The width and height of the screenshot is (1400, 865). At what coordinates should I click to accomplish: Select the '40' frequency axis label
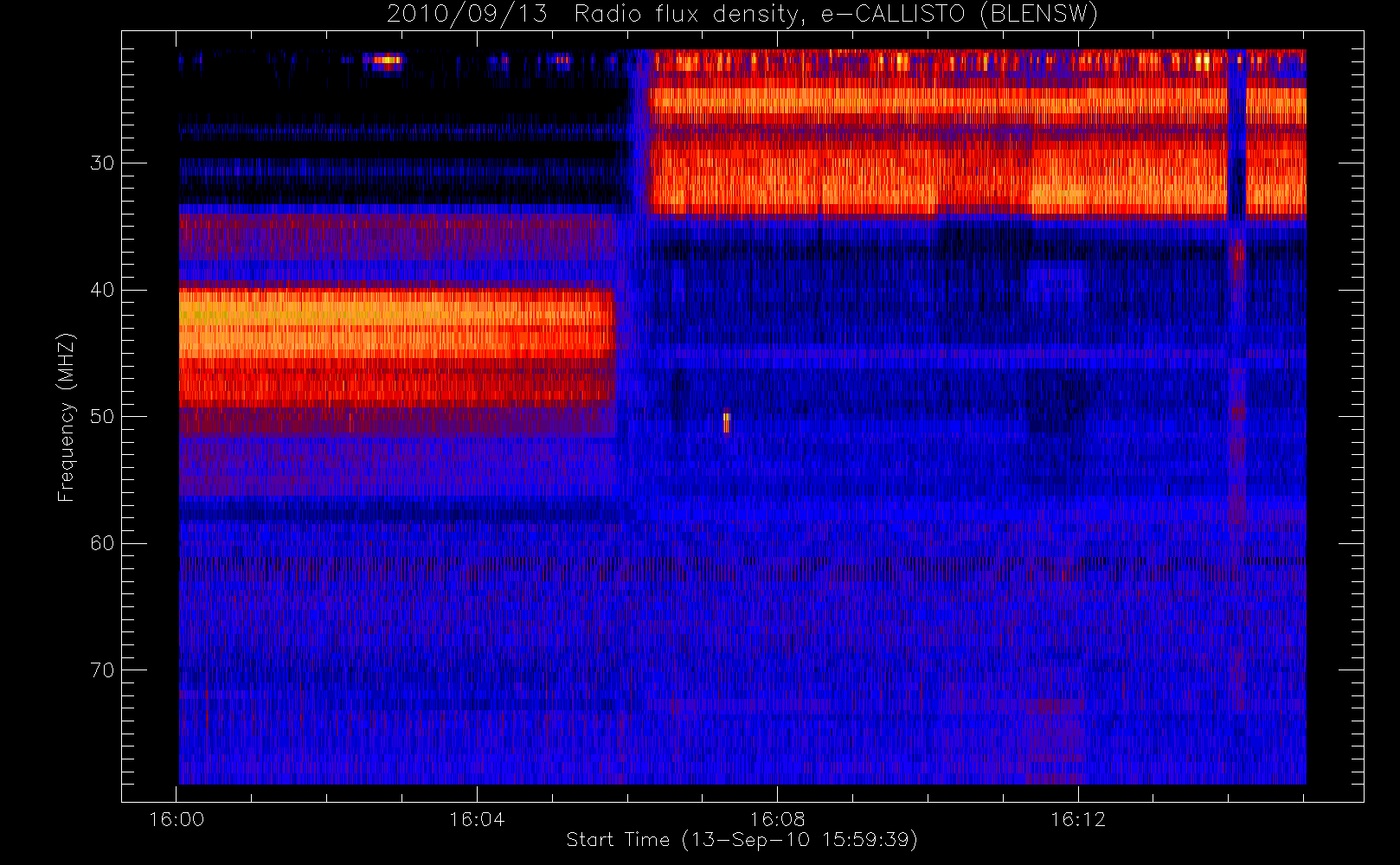tap(102, 290)
